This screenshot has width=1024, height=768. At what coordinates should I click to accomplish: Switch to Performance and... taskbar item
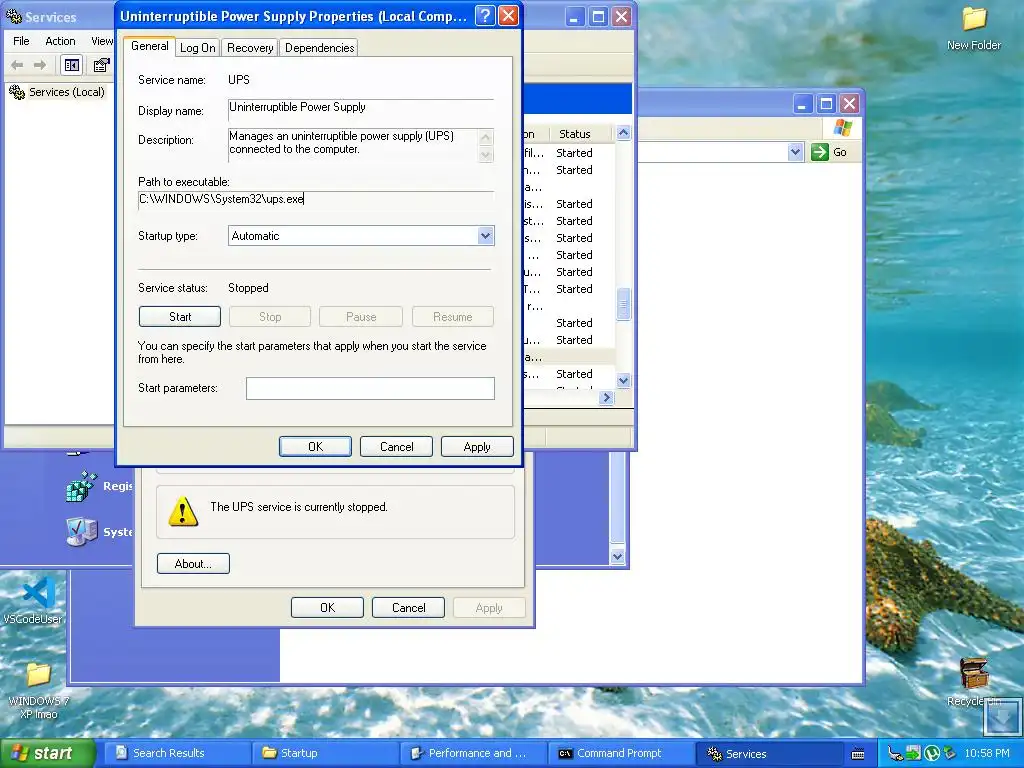click(x=473, y=754)
